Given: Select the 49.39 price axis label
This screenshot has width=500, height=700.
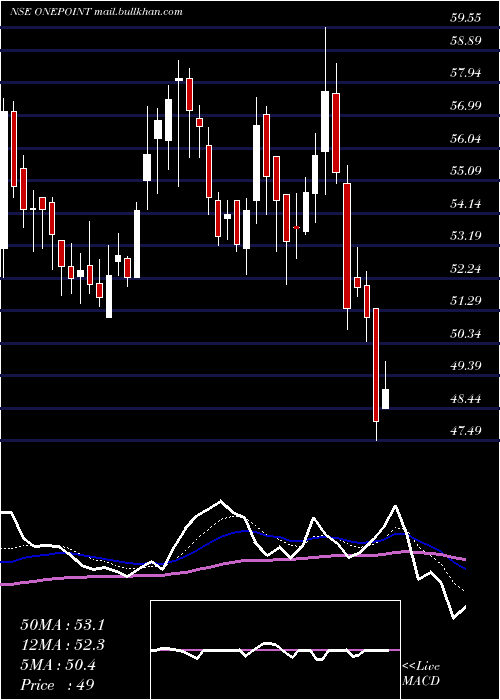Looking at the screenshot, I should tap(466, 366).
